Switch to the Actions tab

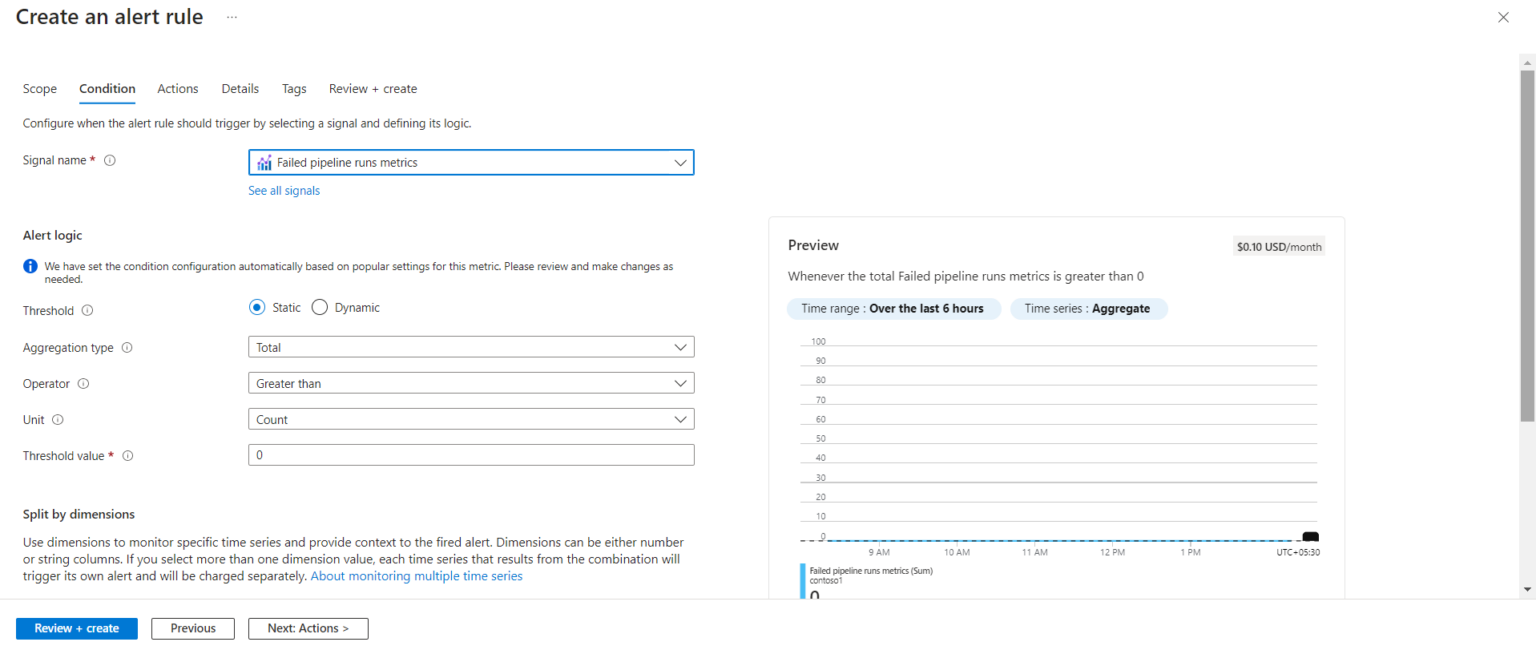click(x=177, y=88)
